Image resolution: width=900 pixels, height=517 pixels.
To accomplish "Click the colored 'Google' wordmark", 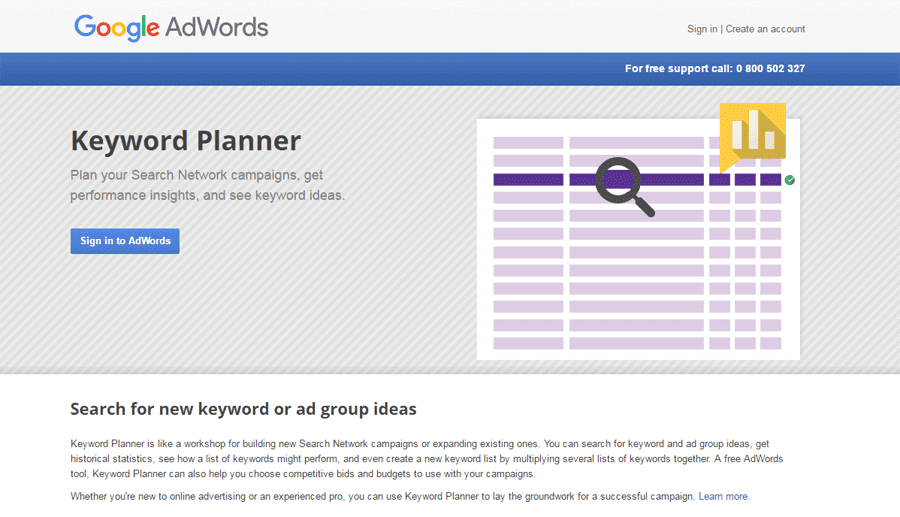I will pyautogui.click(x=118, y=27).
